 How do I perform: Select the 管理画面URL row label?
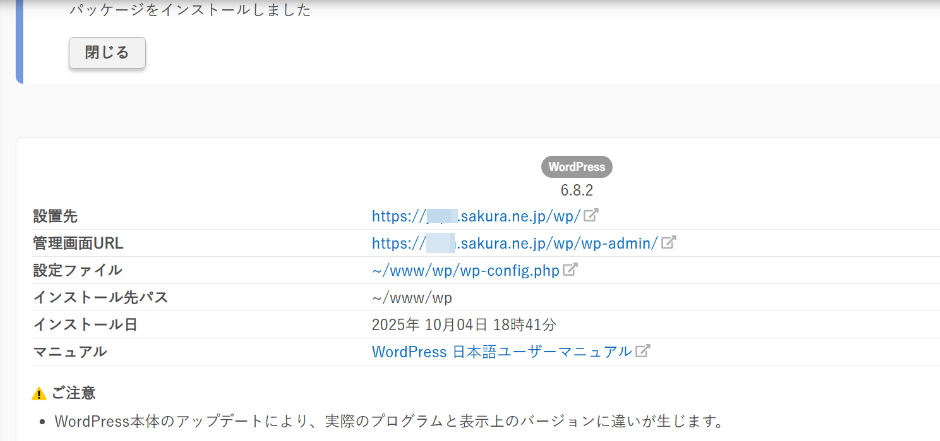(x=78, y=243)
